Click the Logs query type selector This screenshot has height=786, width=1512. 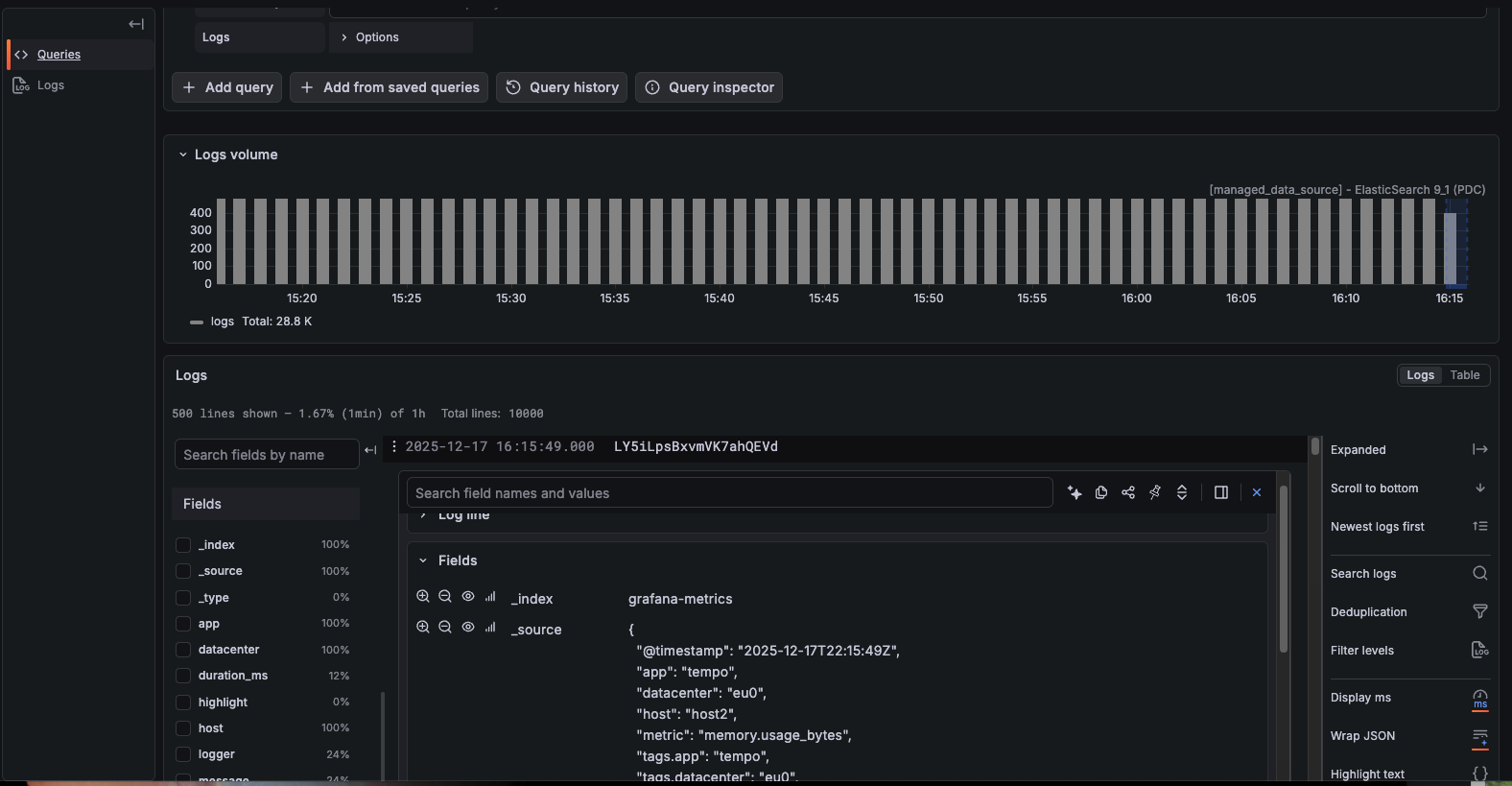pyautogui.click(x=260, y=37)
